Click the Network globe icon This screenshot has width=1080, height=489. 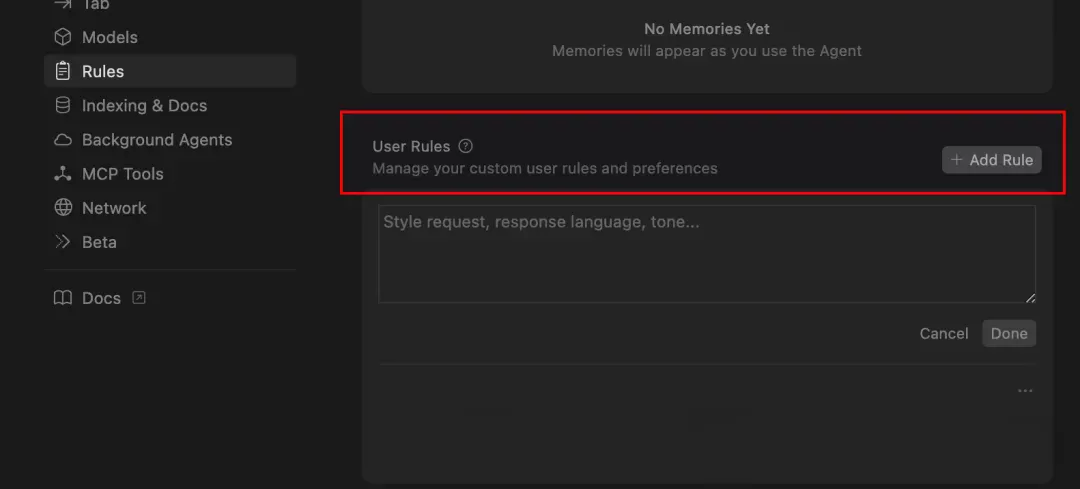pyautogui.click(x=63, y=208)
